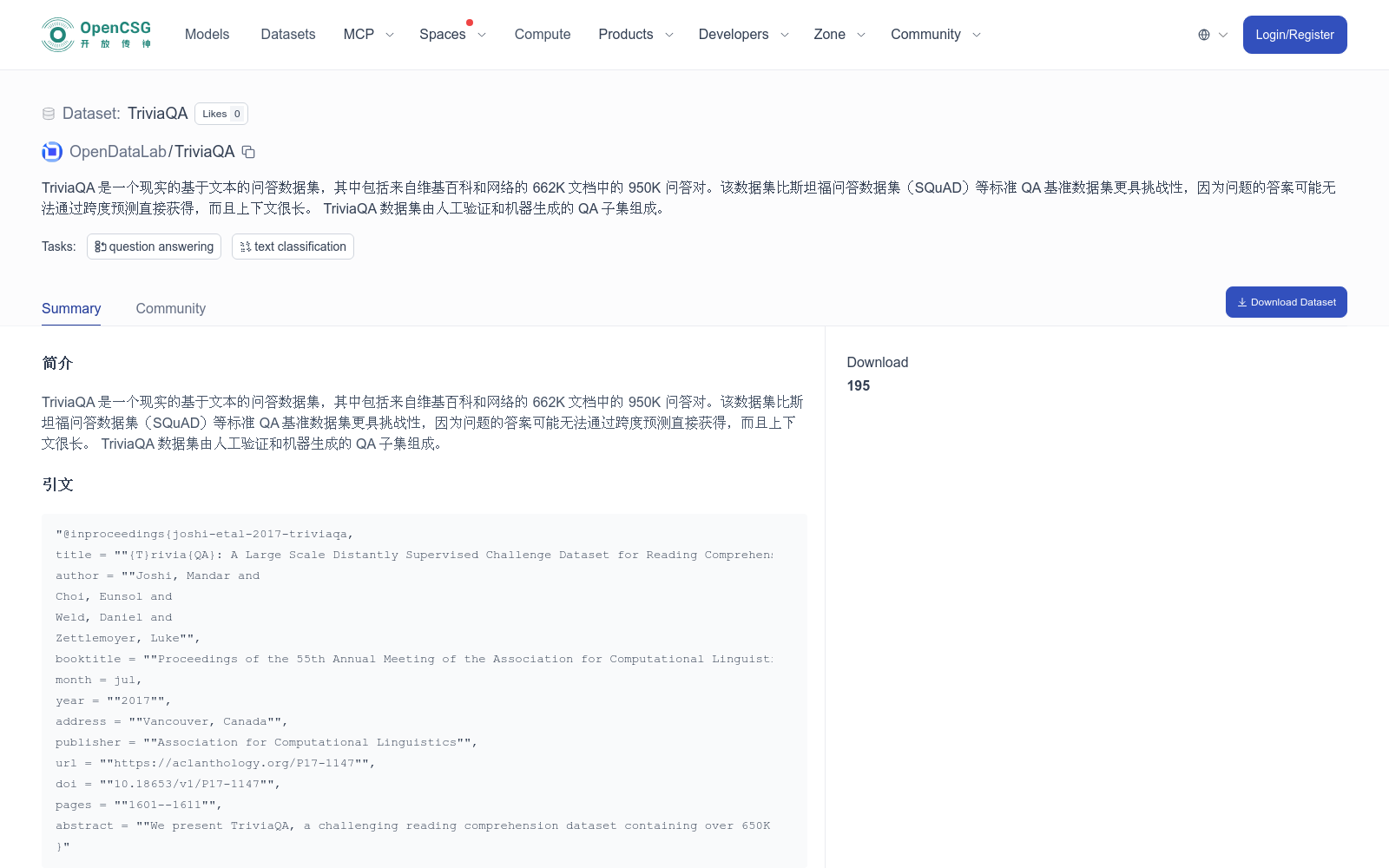This screenshot has height=868, width=1389.
Task: Click the booktitle citation line
Action: pyautogui.click(x=414, y=659)
